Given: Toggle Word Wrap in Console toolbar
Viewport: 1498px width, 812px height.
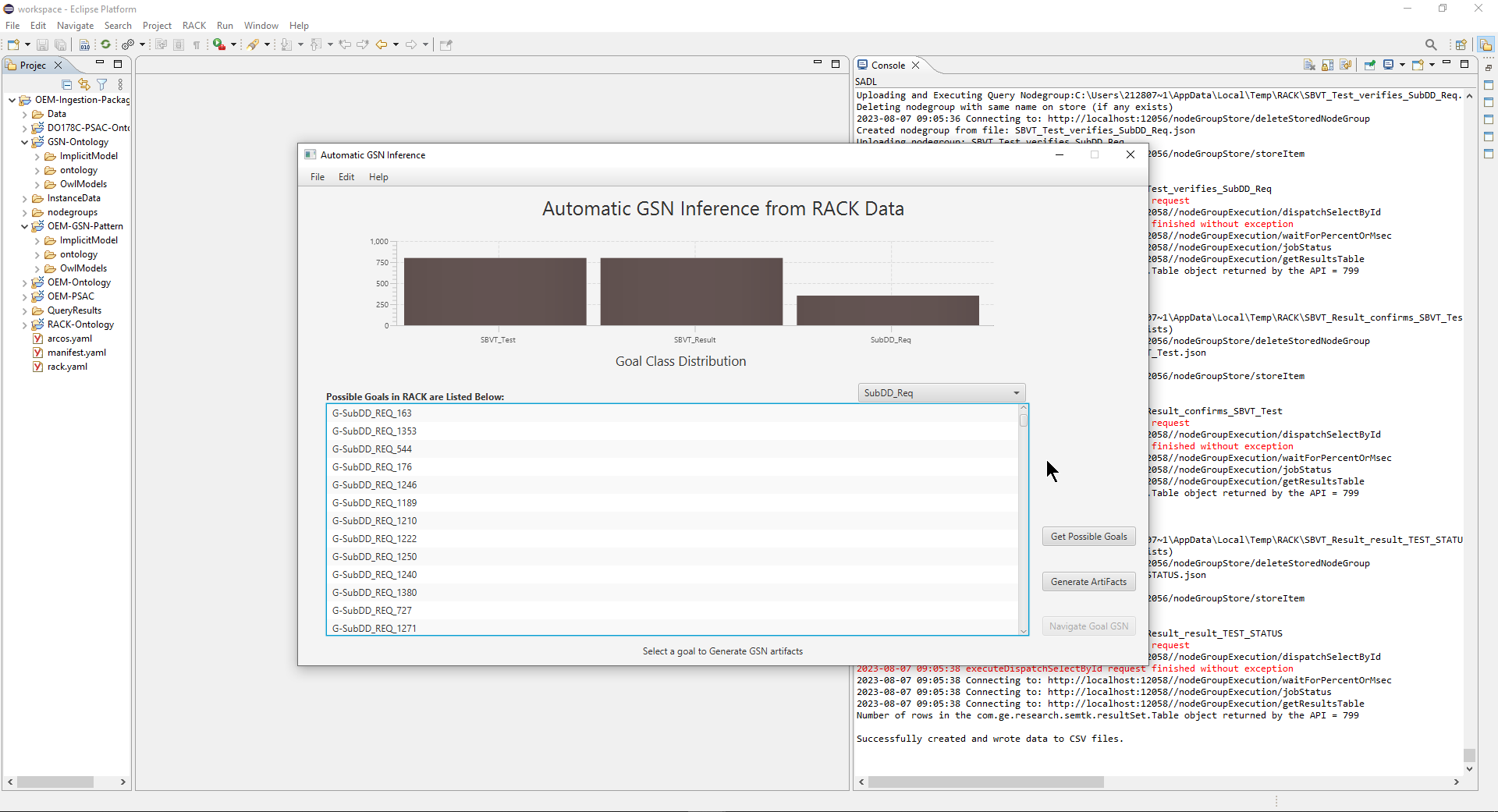Looking at the screenshot, I should click(x=1346, y=65).
